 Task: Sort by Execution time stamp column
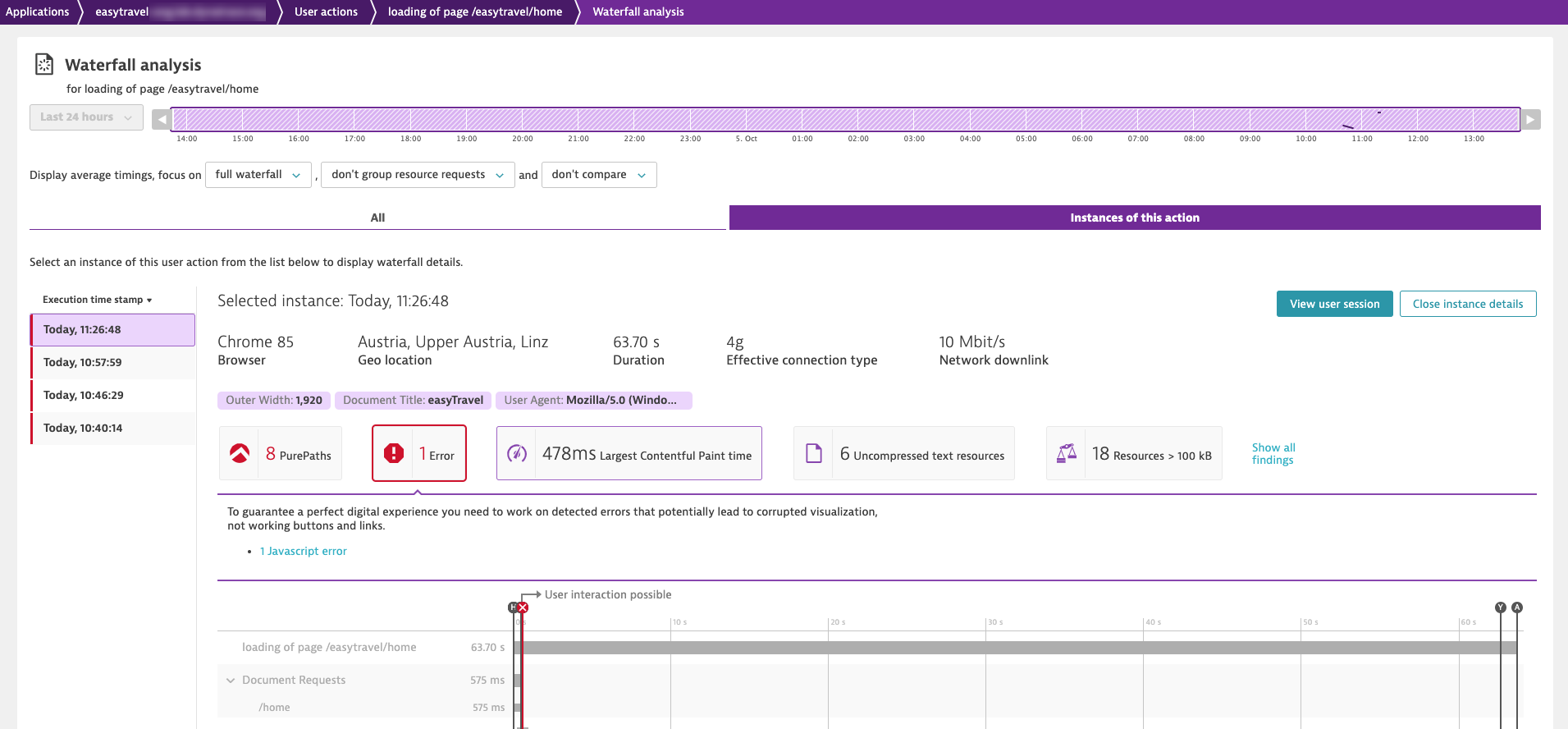98,300
